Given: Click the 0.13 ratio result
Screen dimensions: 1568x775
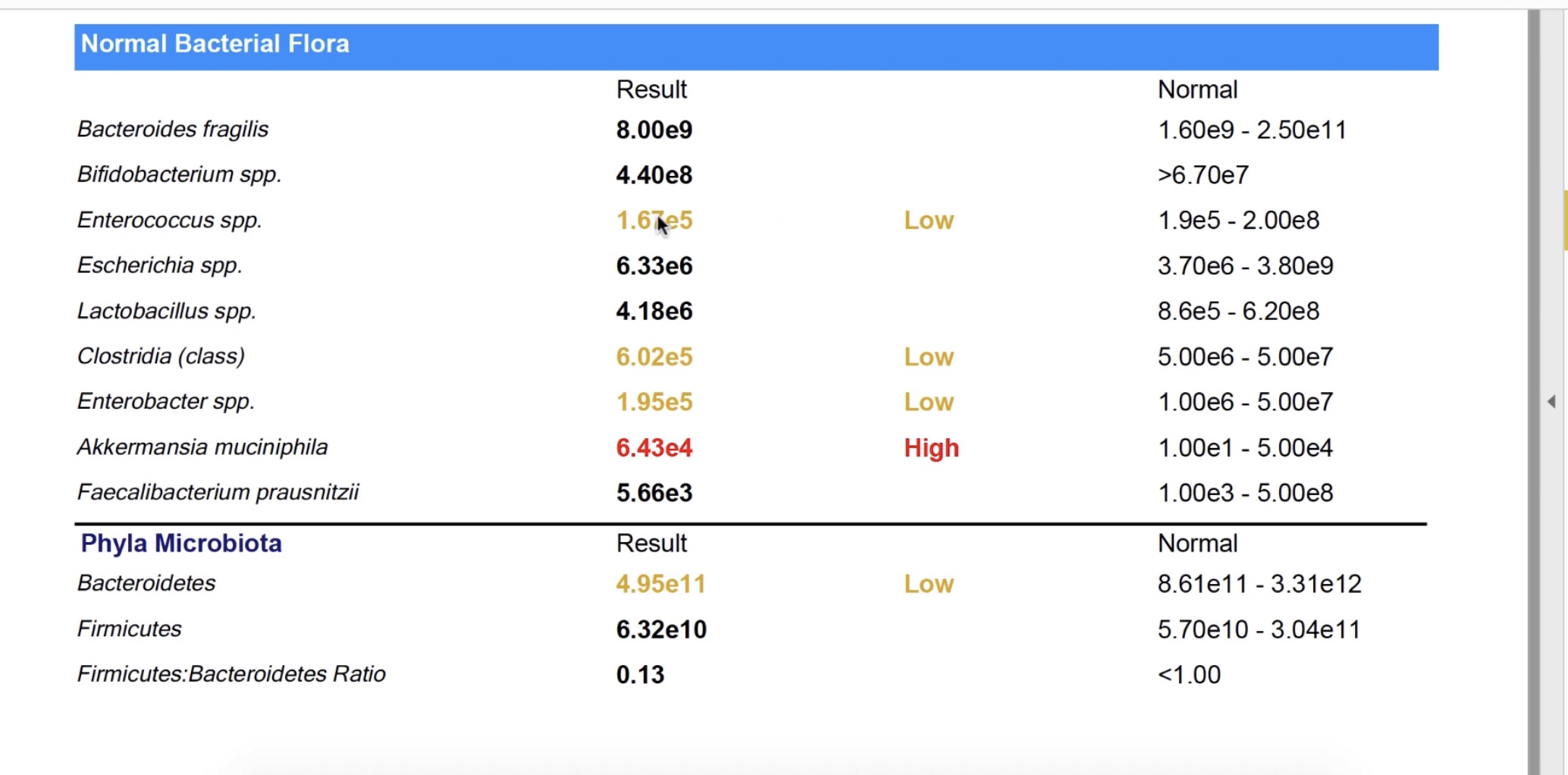Looking at the screenshot, I should point(640,675).
